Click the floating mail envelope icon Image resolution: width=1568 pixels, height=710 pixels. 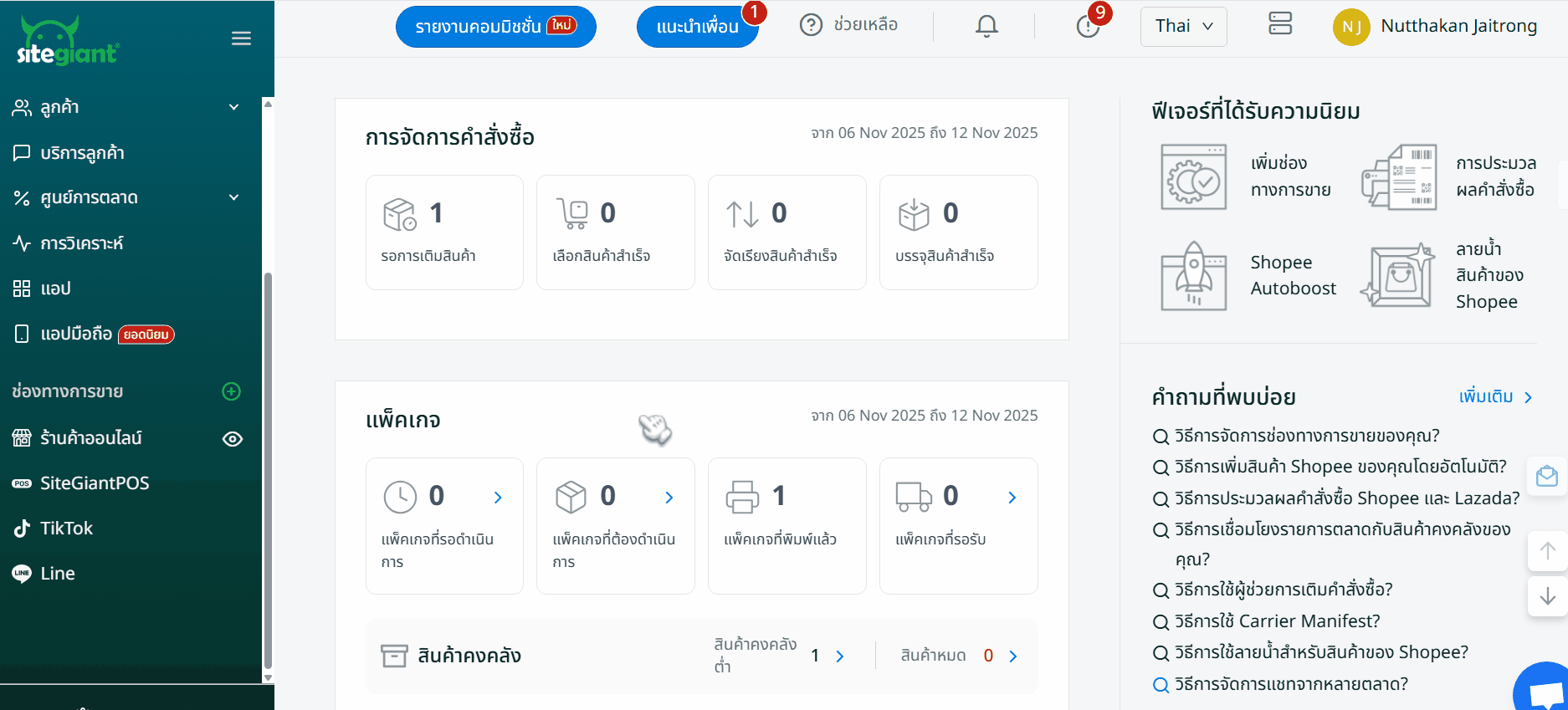(x=1547, y=477)
